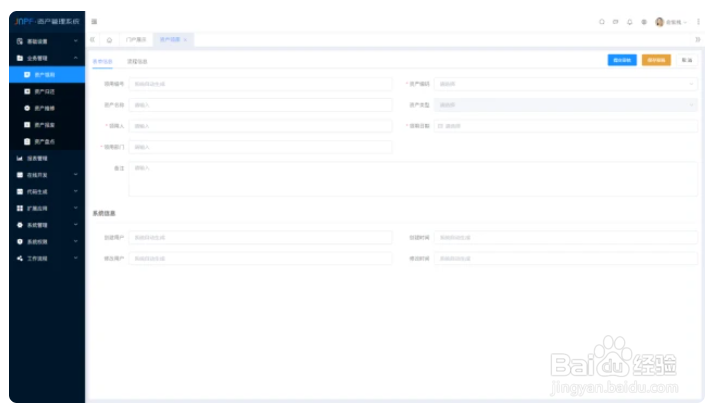Click the 领用人 input field
Screen dimensions: 718x412
pyautogui.click(x=261, y=126)
